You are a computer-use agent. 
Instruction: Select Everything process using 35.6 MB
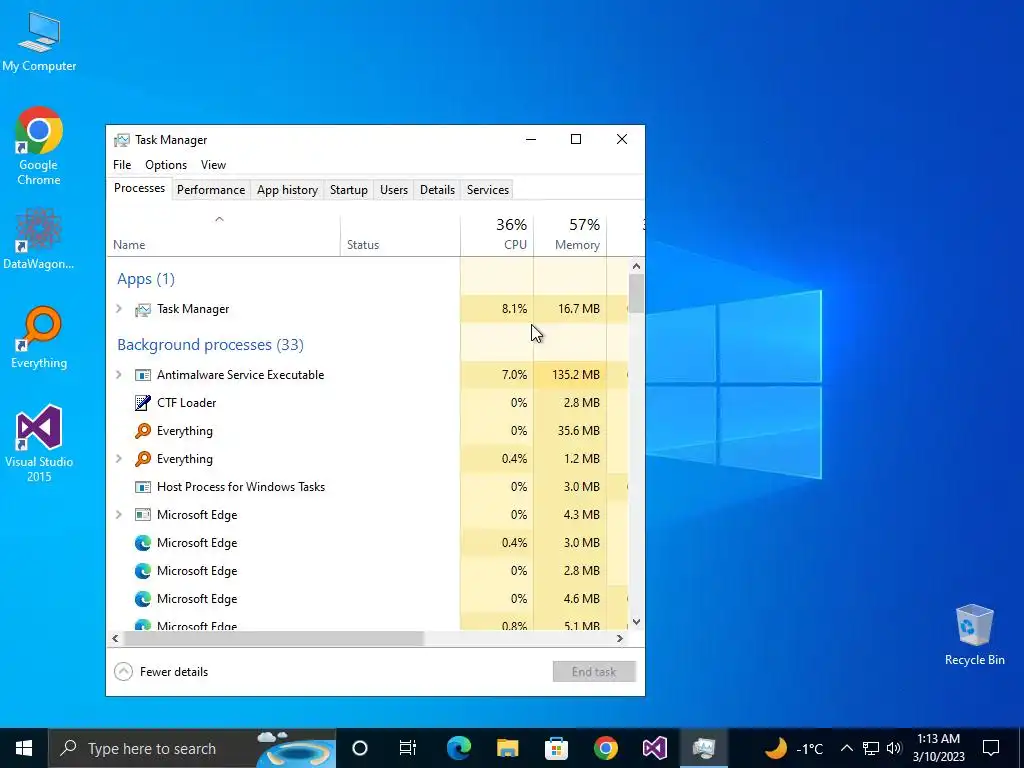point(368,431)
